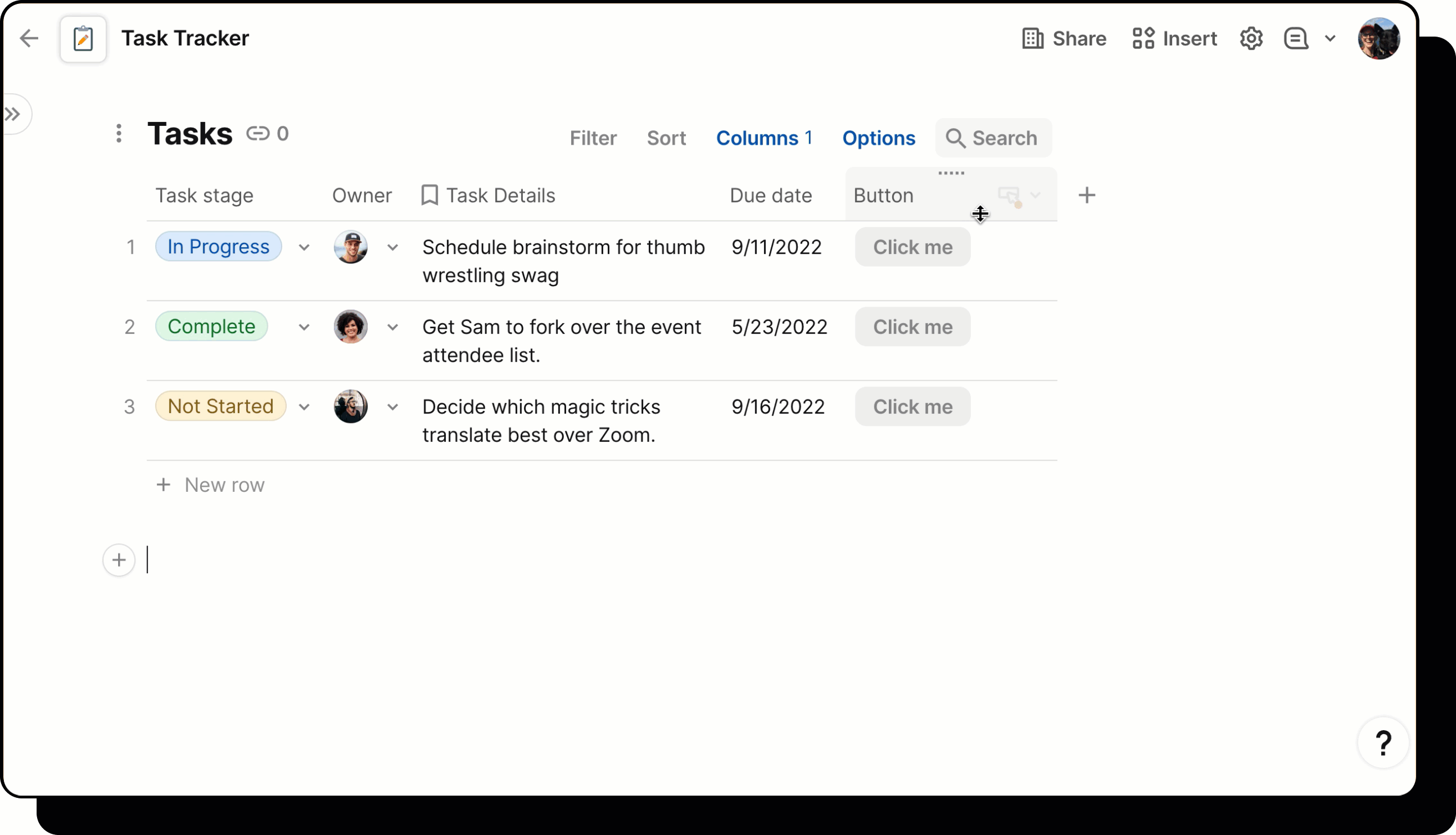
Task: Open the Sort menu
Action: (x=666, y=138)
